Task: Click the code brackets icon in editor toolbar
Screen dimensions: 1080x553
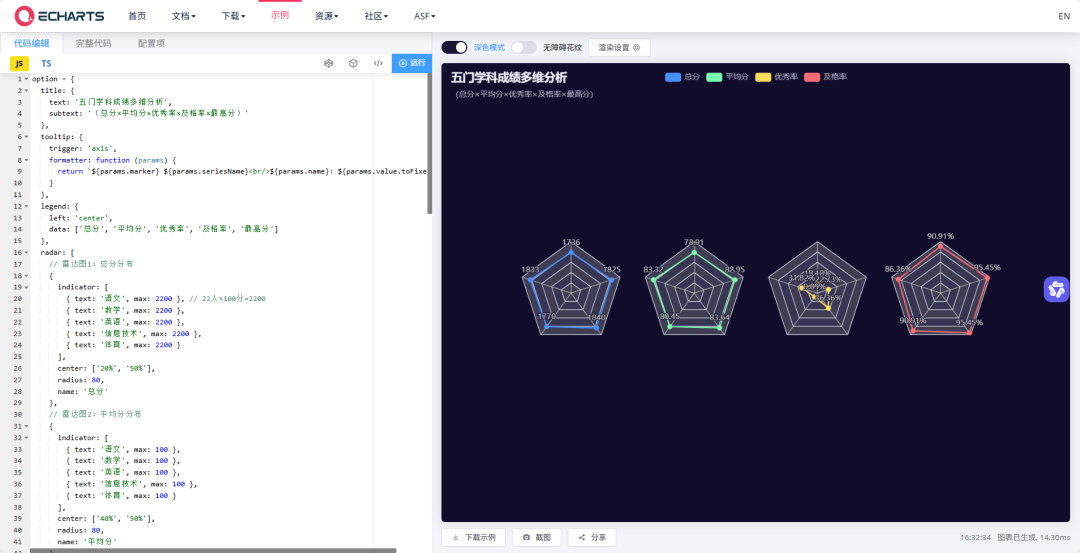Action: coord(378,63)
